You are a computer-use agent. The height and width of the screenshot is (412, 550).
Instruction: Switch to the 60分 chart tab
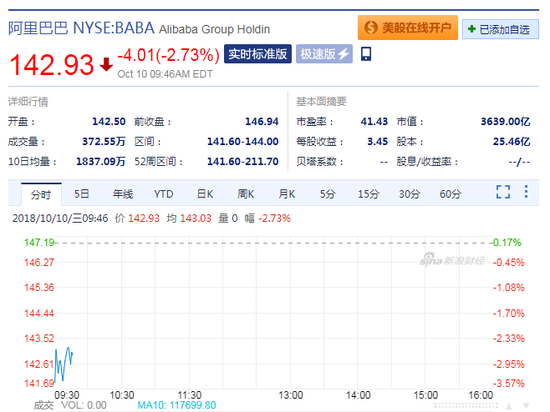coord(450,194)
